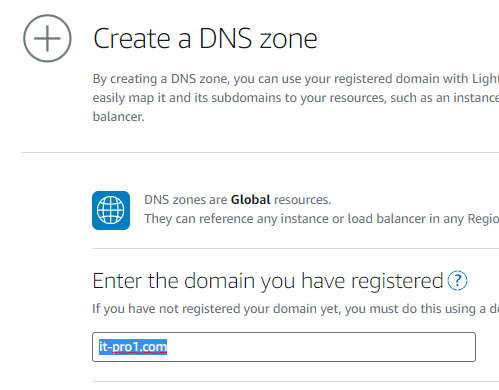Click the 'Create a DNS zone' heading

tap(205, 39)
